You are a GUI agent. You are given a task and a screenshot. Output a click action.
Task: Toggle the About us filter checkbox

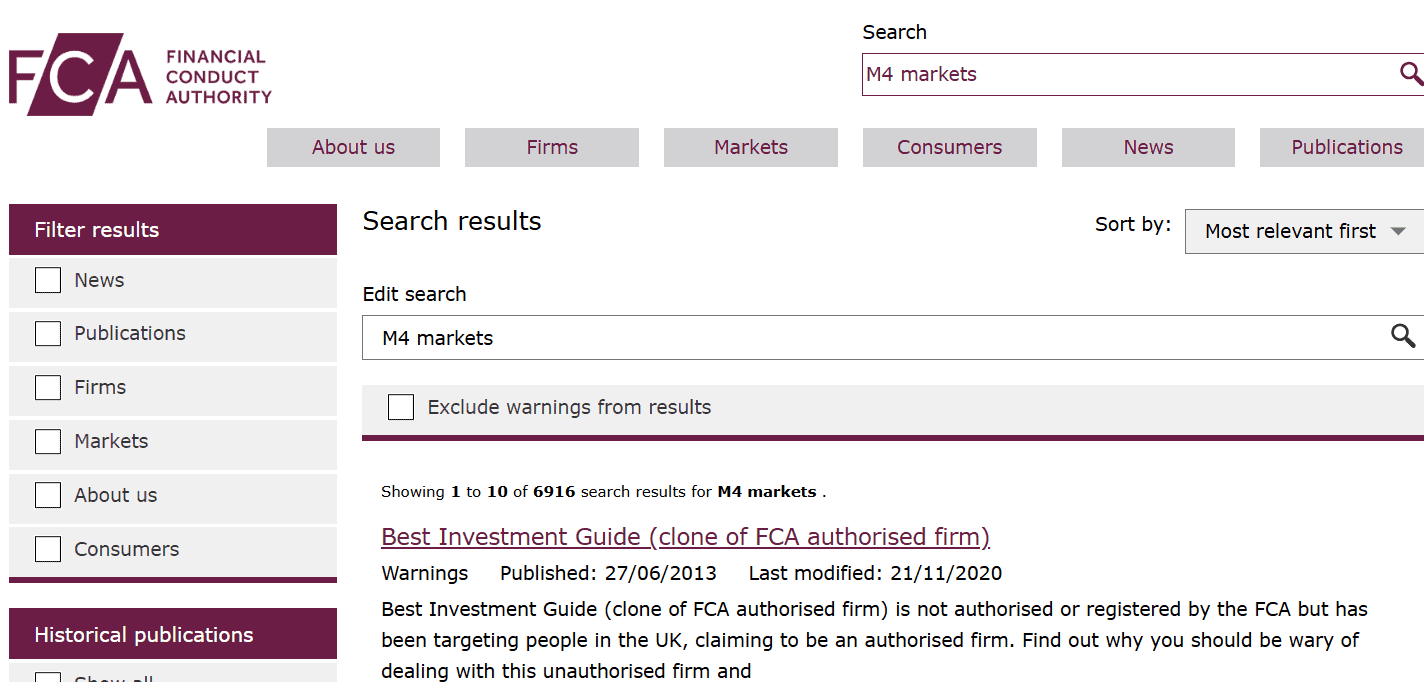pos(48,495)
